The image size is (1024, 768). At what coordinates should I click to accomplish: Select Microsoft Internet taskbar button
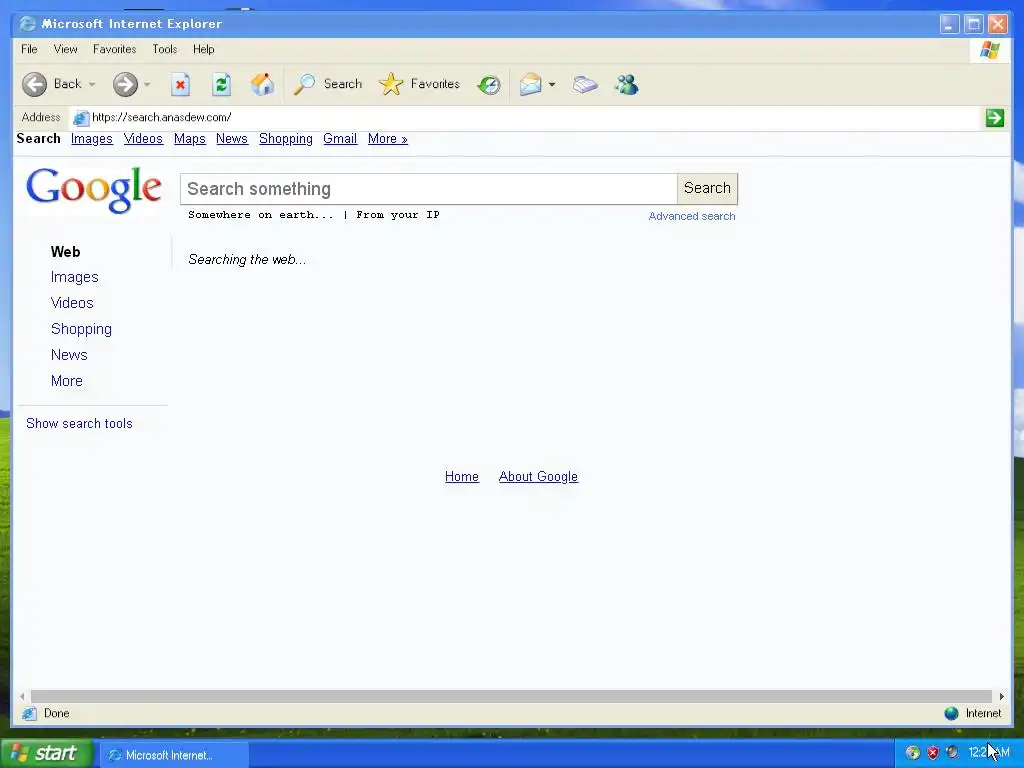click(x=174, y=755)
